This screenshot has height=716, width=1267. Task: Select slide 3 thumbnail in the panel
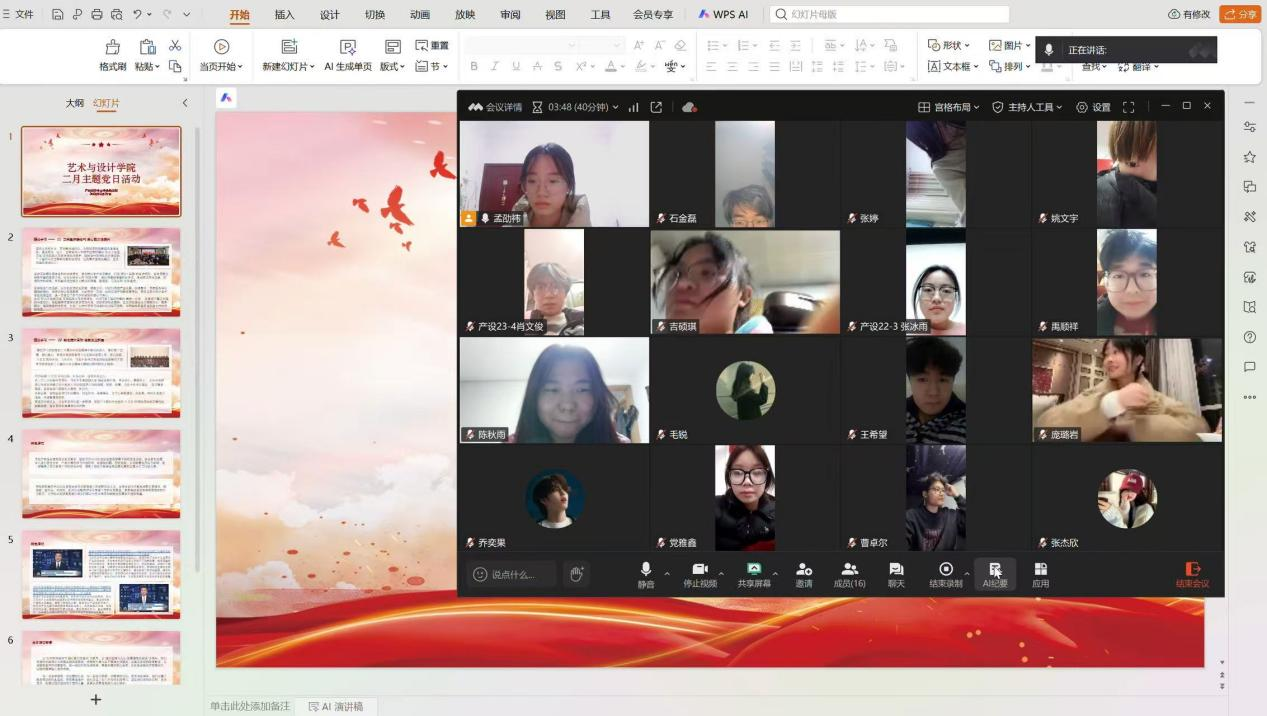[x=101, y=372]
